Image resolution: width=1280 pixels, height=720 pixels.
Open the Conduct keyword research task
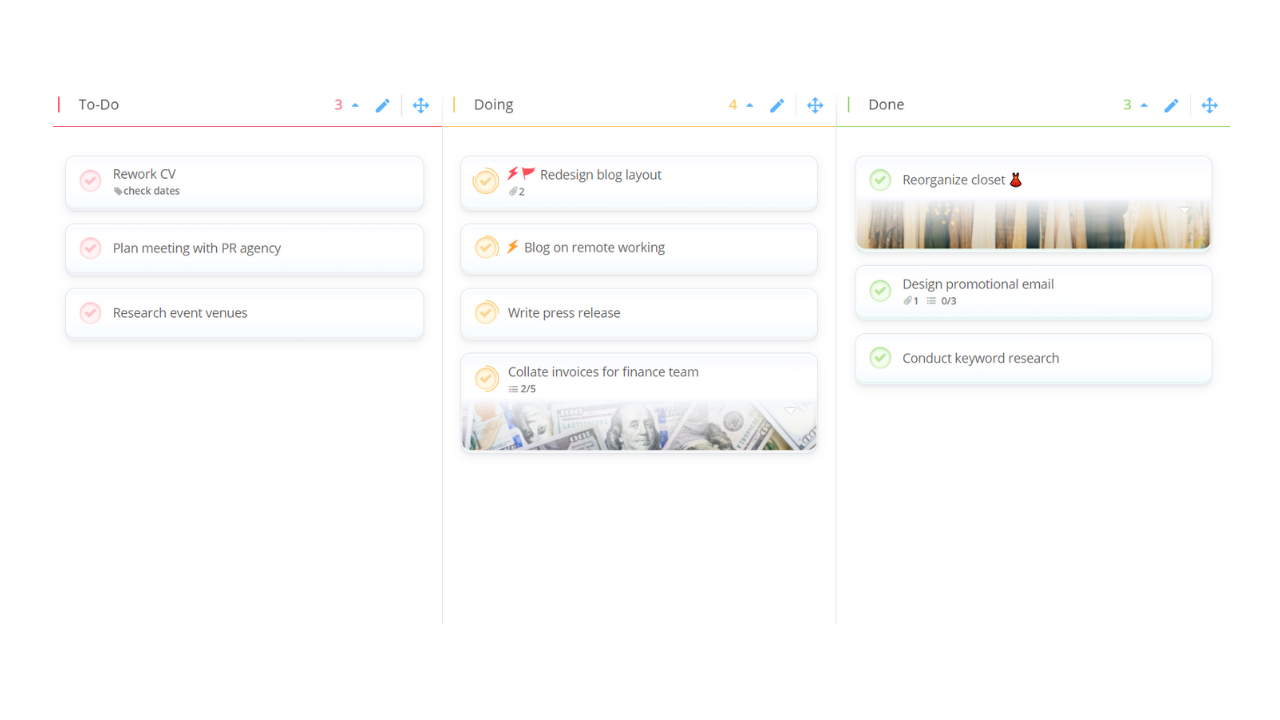tap(1033, 358)
